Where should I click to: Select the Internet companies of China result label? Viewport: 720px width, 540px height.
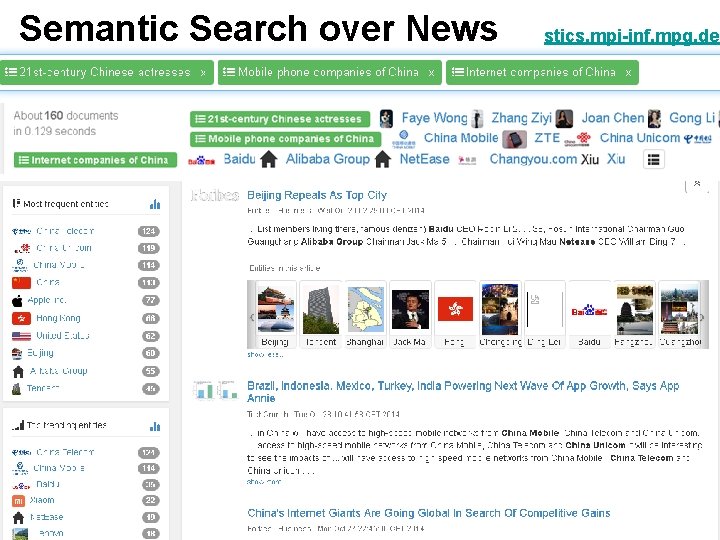95,160
